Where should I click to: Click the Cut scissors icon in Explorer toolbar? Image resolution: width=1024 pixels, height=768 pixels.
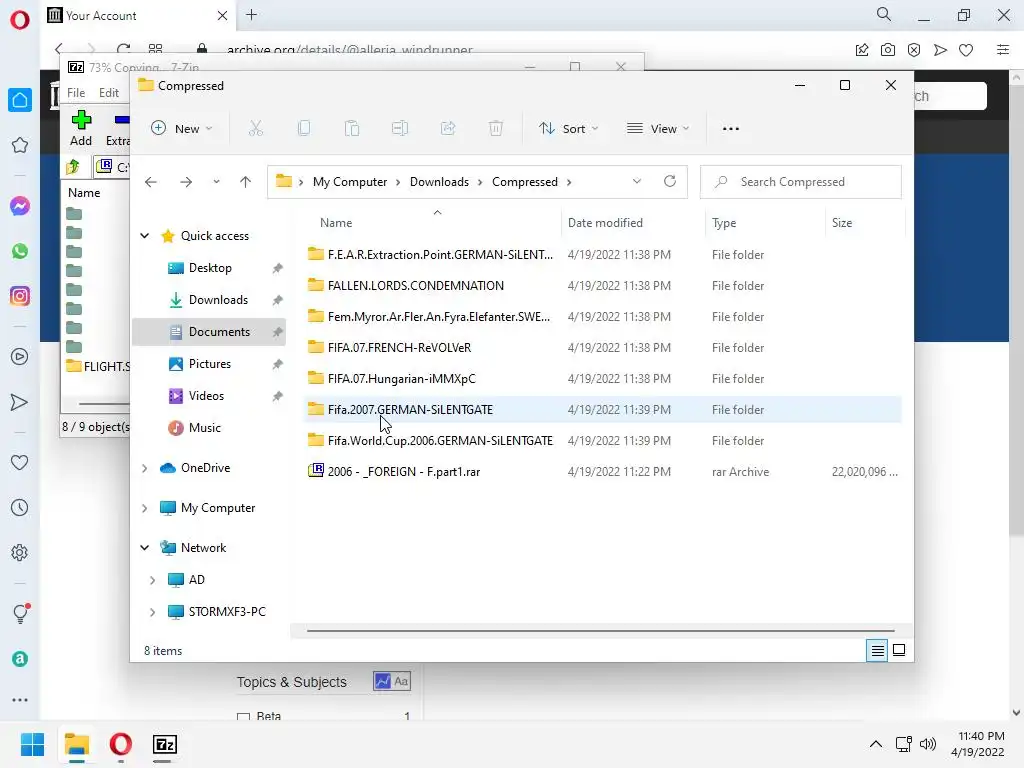[x=255, y=129]
